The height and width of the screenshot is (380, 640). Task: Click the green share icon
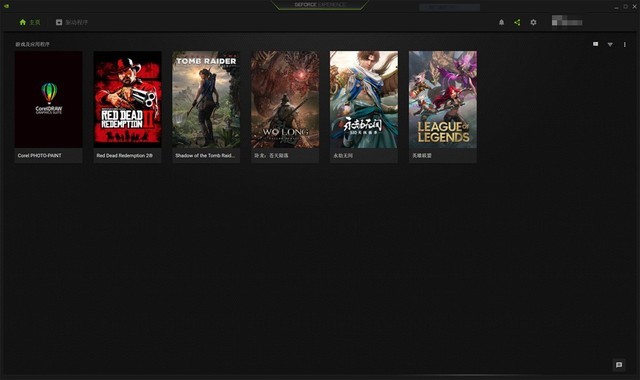click(517, 22)
